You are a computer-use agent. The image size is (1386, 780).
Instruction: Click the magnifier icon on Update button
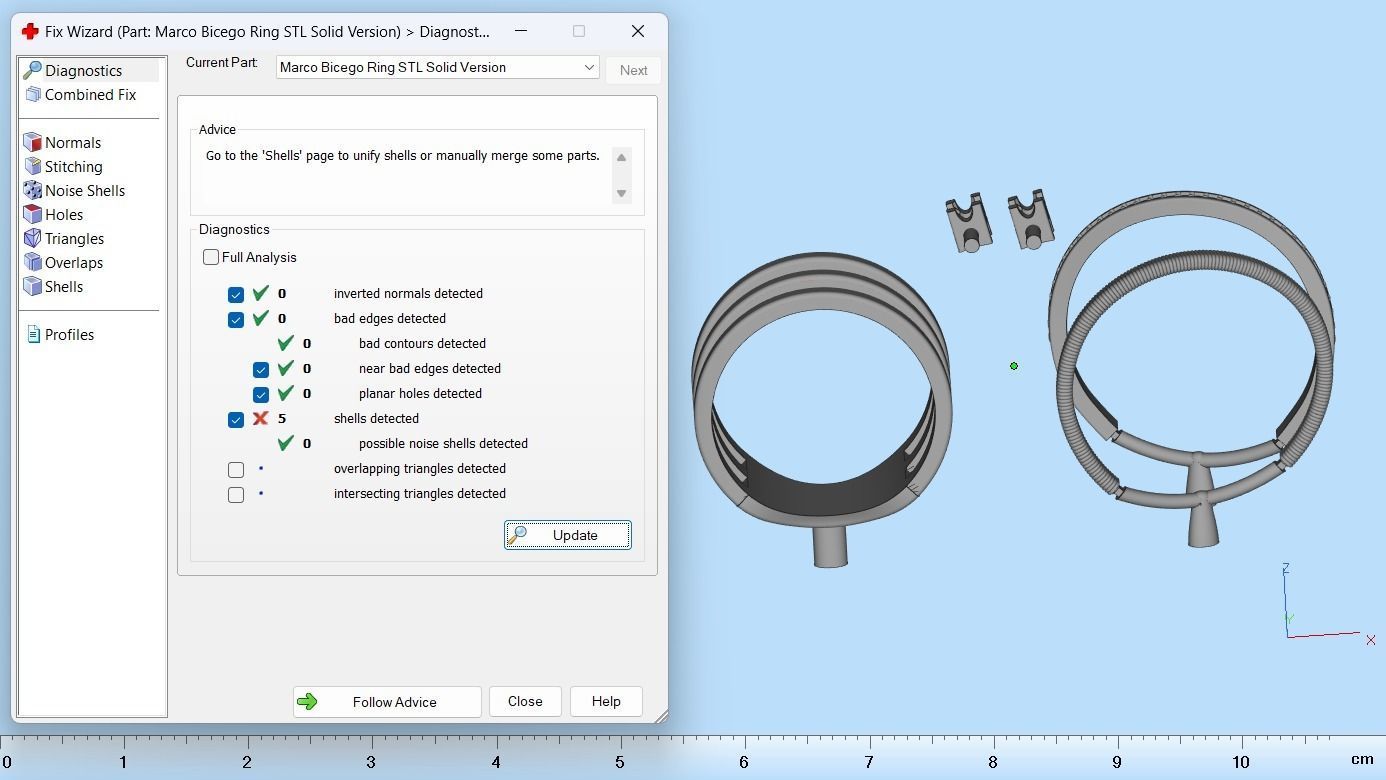[x=517, y=535]
